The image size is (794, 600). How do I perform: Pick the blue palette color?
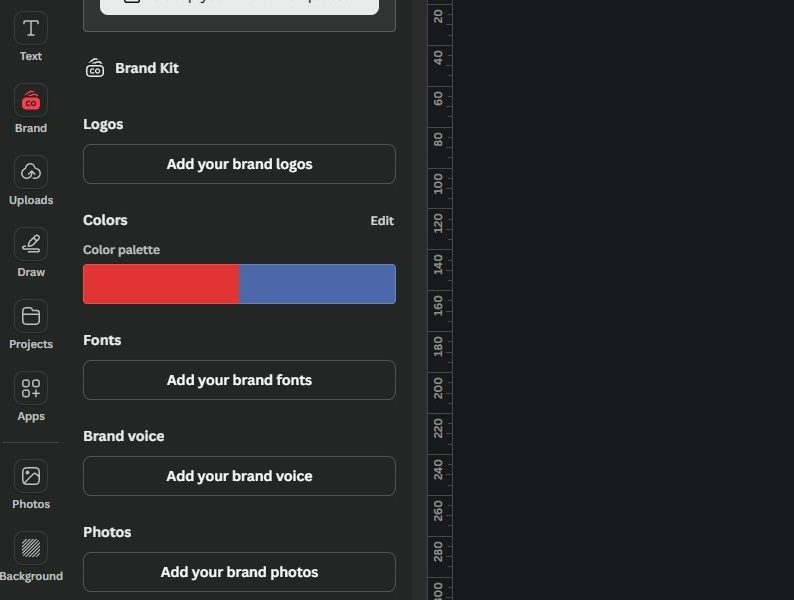click(317, 284)
